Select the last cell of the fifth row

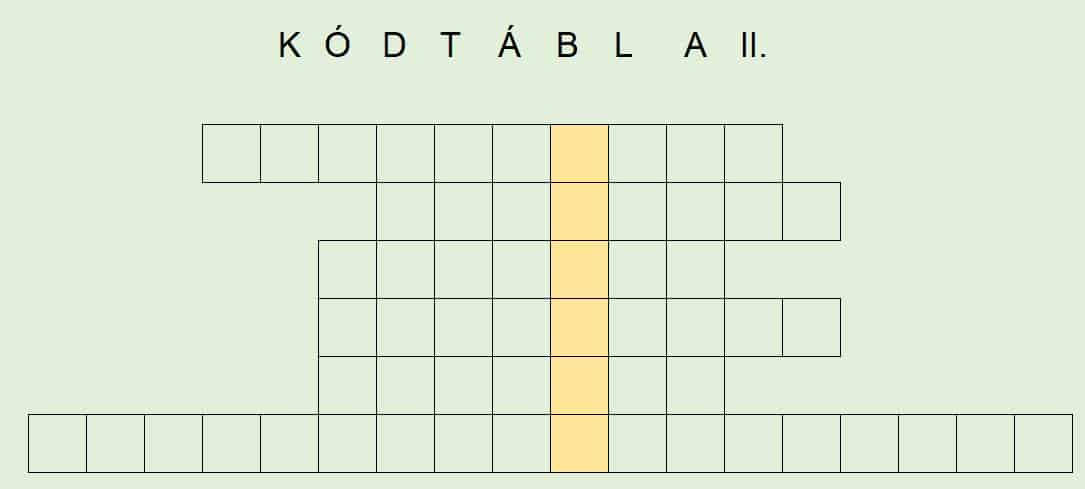[x=695, y=386]
